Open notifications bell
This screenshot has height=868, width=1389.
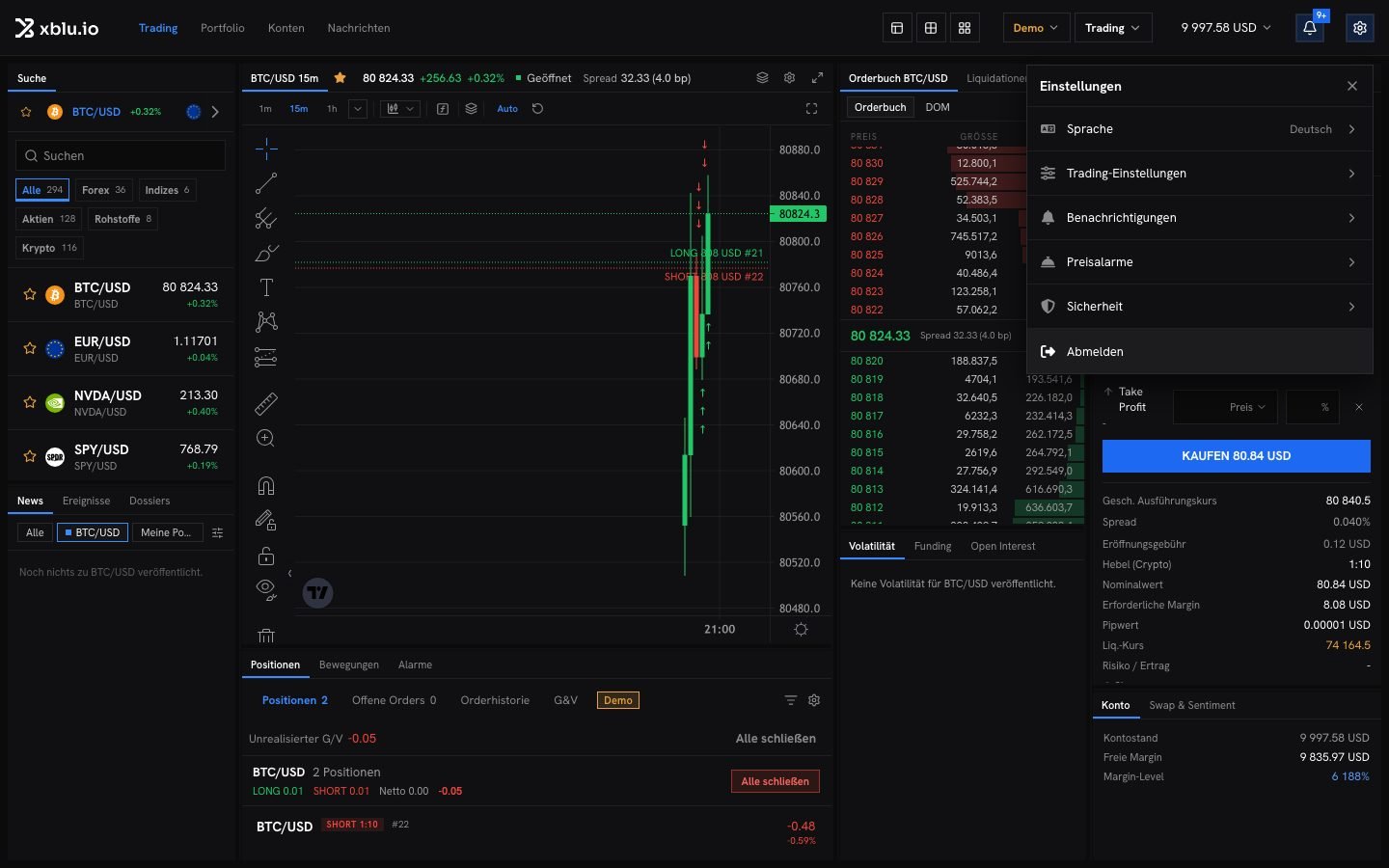click(1310, 28)
